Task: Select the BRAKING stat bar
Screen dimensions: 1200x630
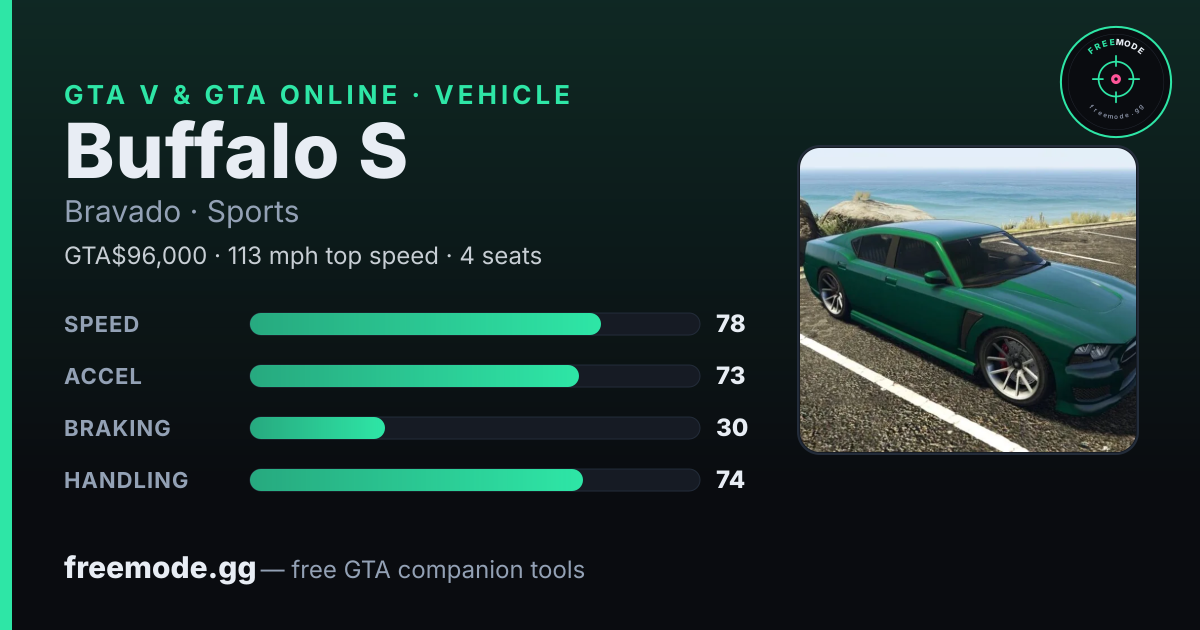Action: (x=474, y=428)
